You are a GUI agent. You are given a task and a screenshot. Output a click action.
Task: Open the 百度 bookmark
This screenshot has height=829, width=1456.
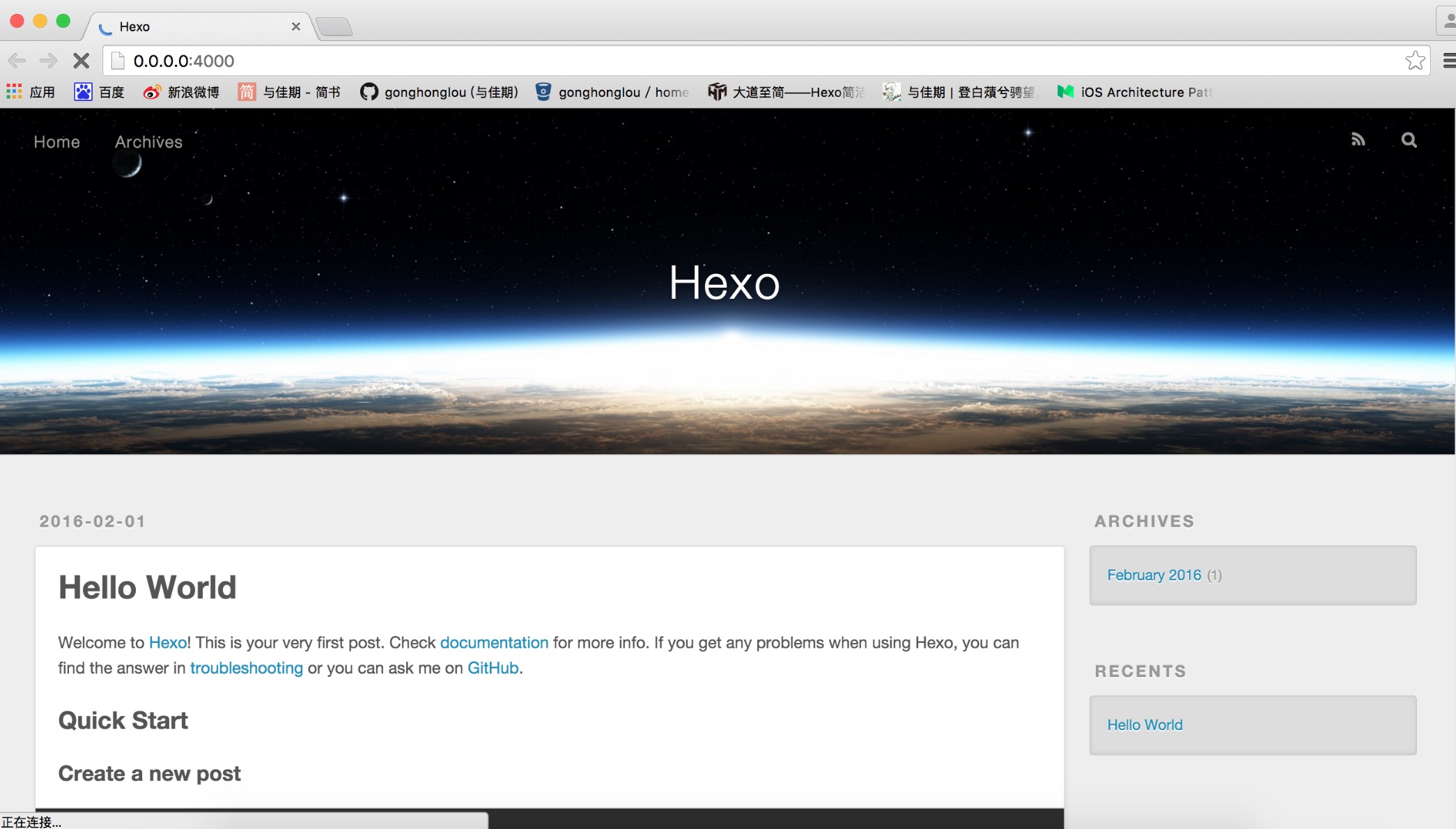click(100, 92)
